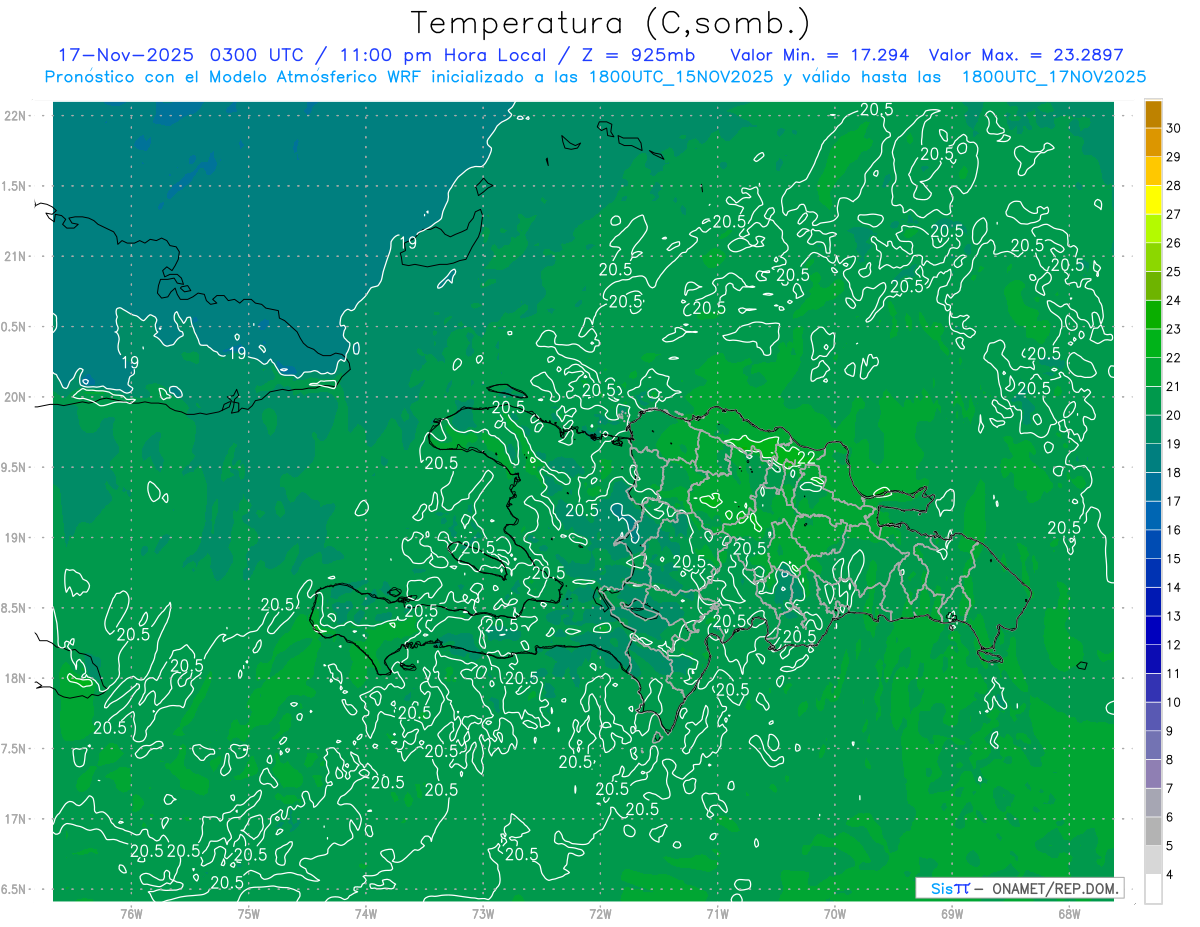Select the 23 label on the color scale
Image resolution: width=1200 pixels, height=927 pixels.
1174,329
